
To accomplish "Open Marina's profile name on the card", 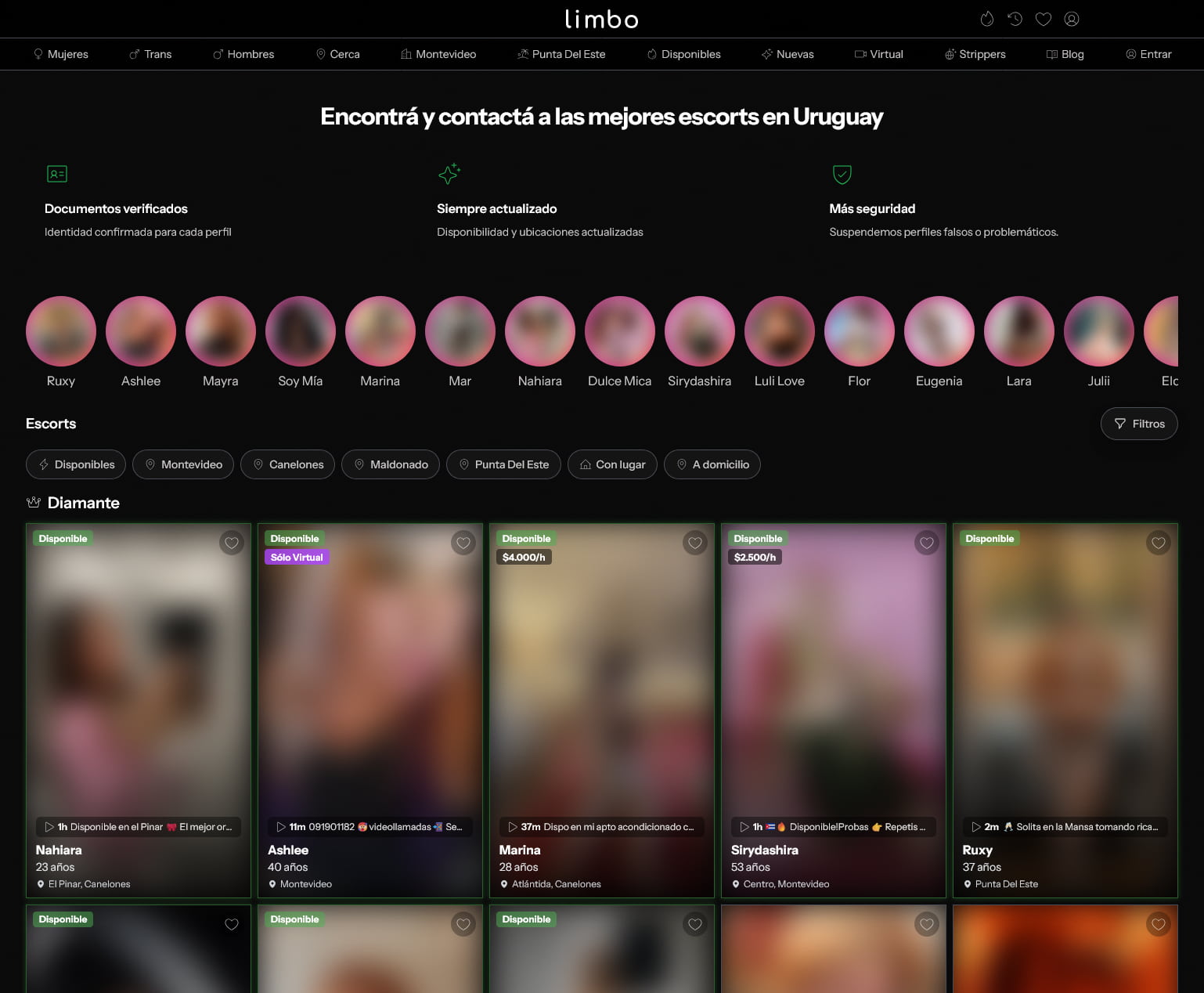I will 520,850.
